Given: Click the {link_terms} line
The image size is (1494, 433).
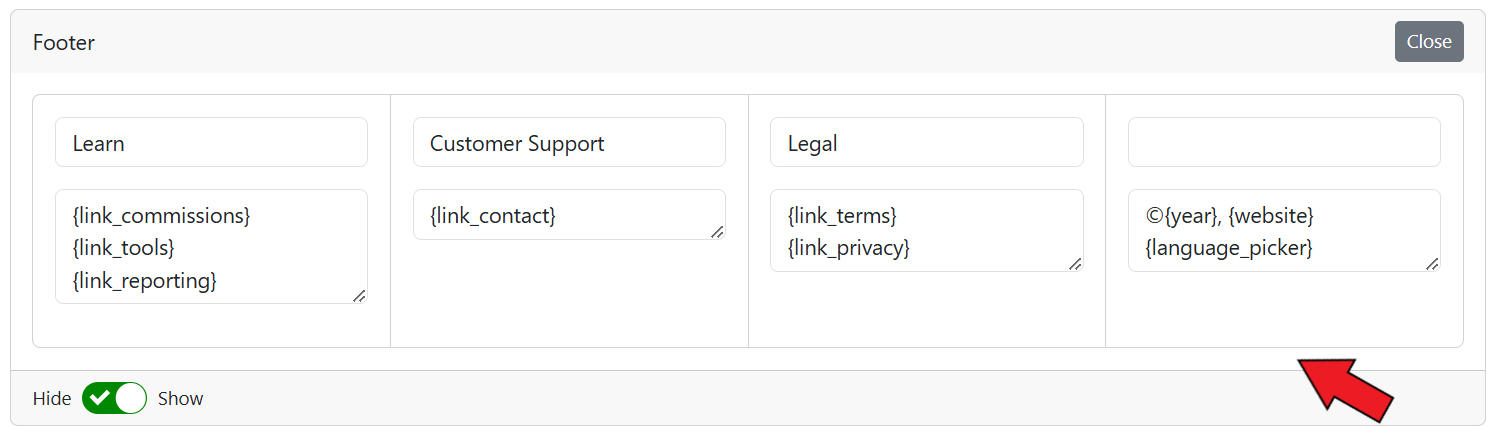Looking at the screenshot, I should click(842, 215).
